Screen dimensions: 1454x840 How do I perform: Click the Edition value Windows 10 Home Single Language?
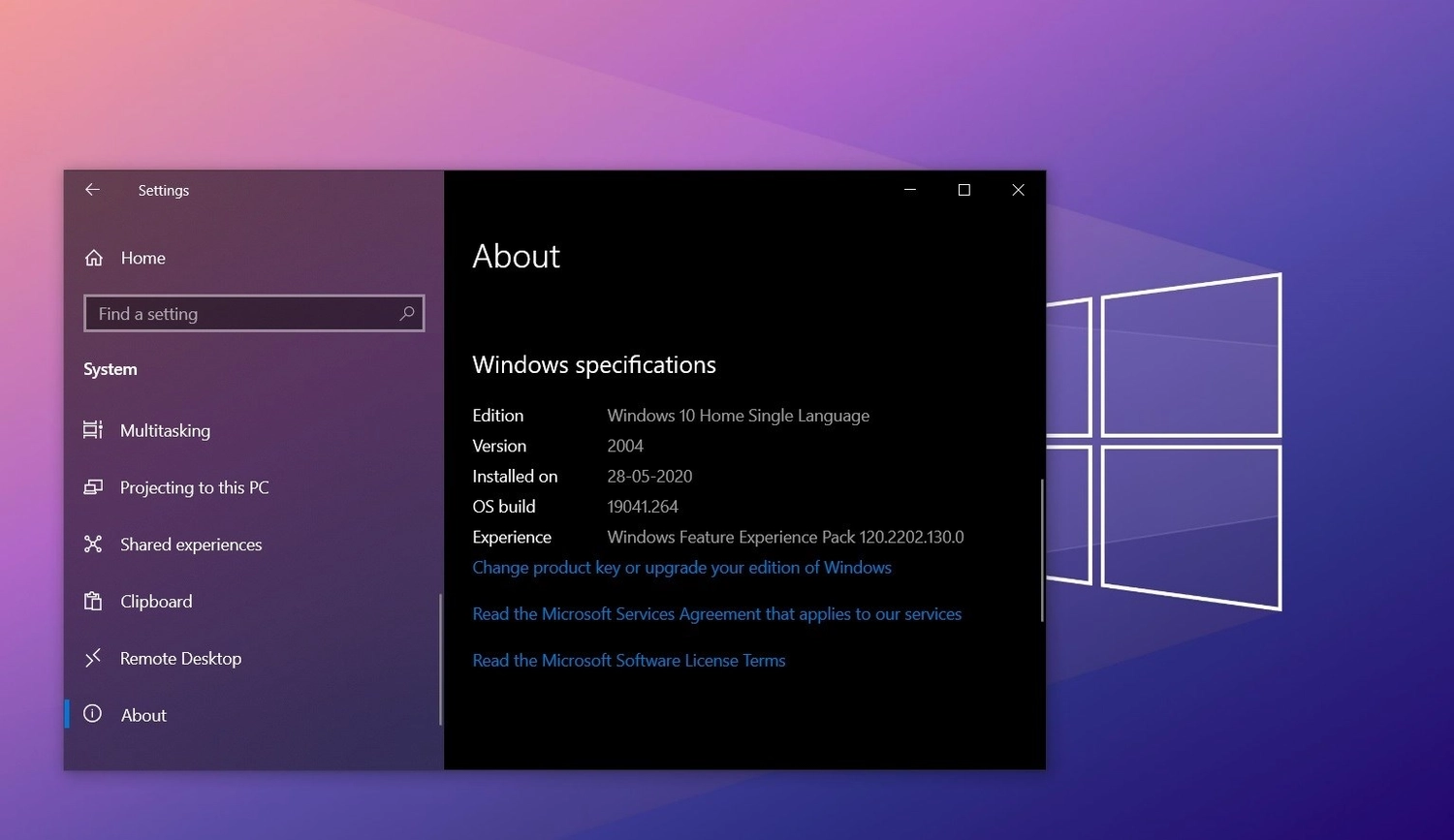737,415
